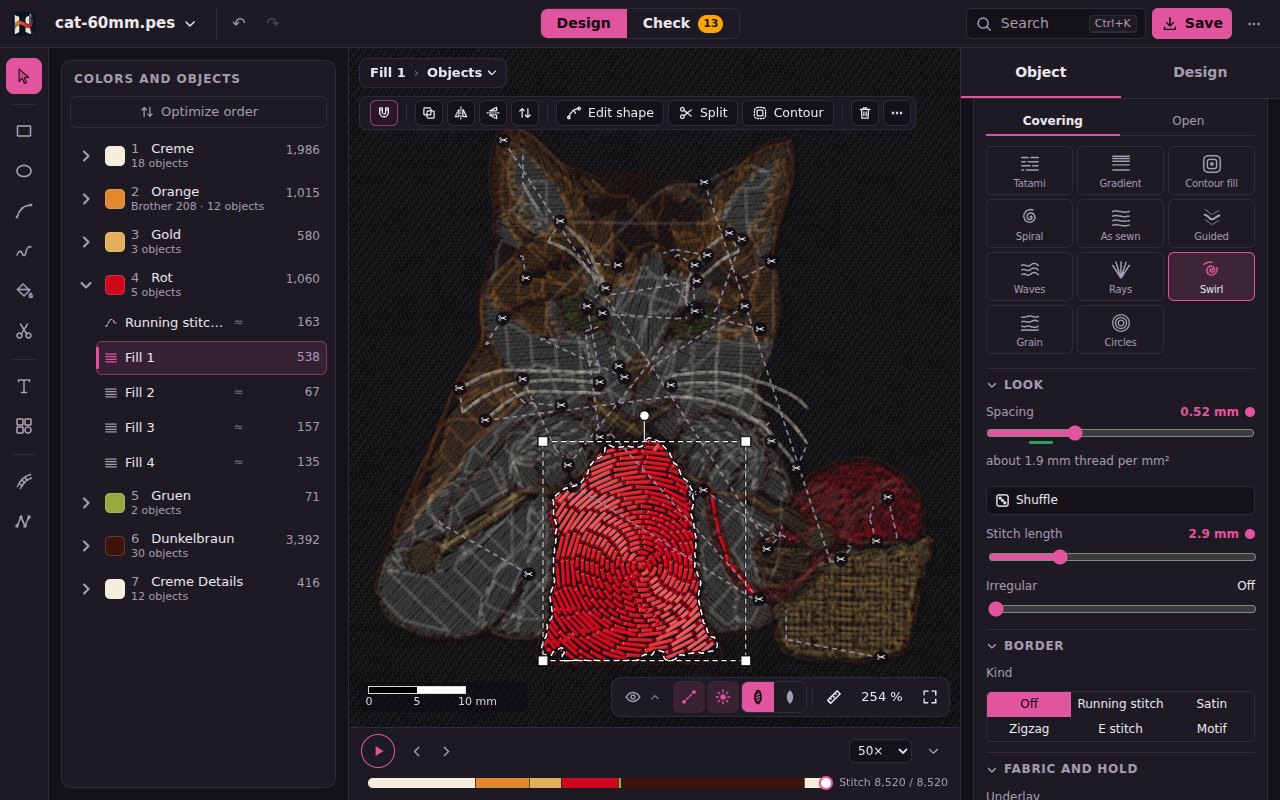Viewport: 1280px width, 800px height.
Task: Switch to the Open fill tab
Action: point(1188,121)
